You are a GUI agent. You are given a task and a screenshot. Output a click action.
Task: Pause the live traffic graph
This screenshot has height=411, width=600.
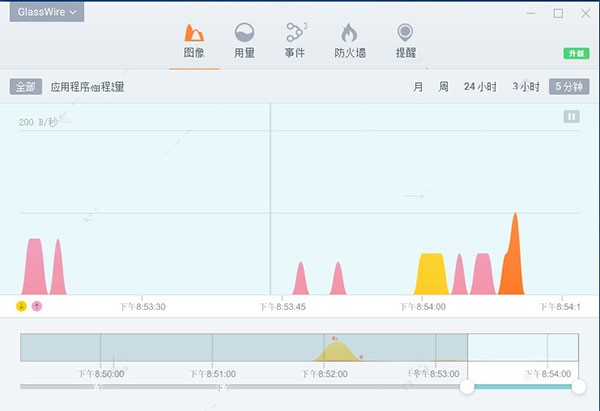tap(571, 117)
